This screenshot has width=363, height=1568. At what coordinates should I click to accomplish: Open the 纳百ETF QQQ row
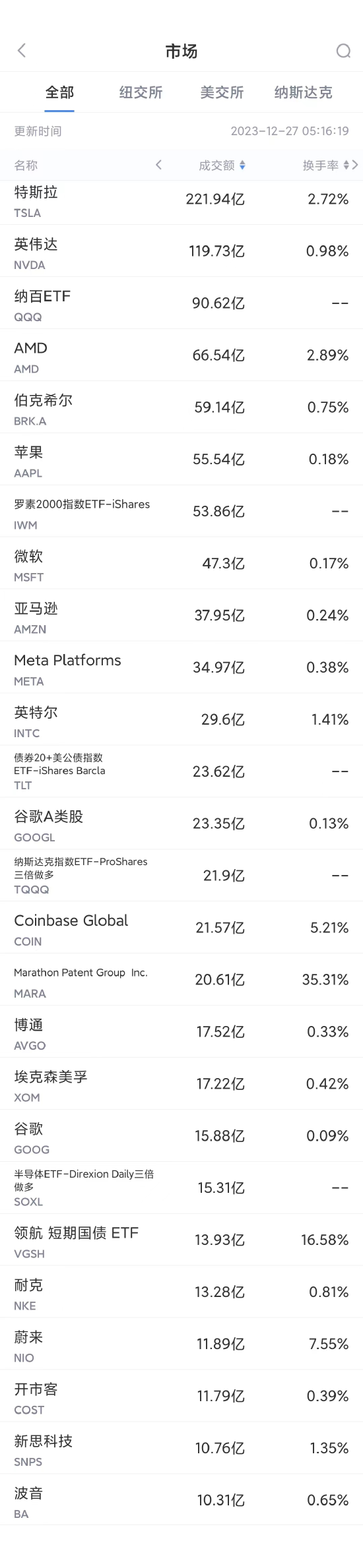pyautogui.click(x=181, y=303)
